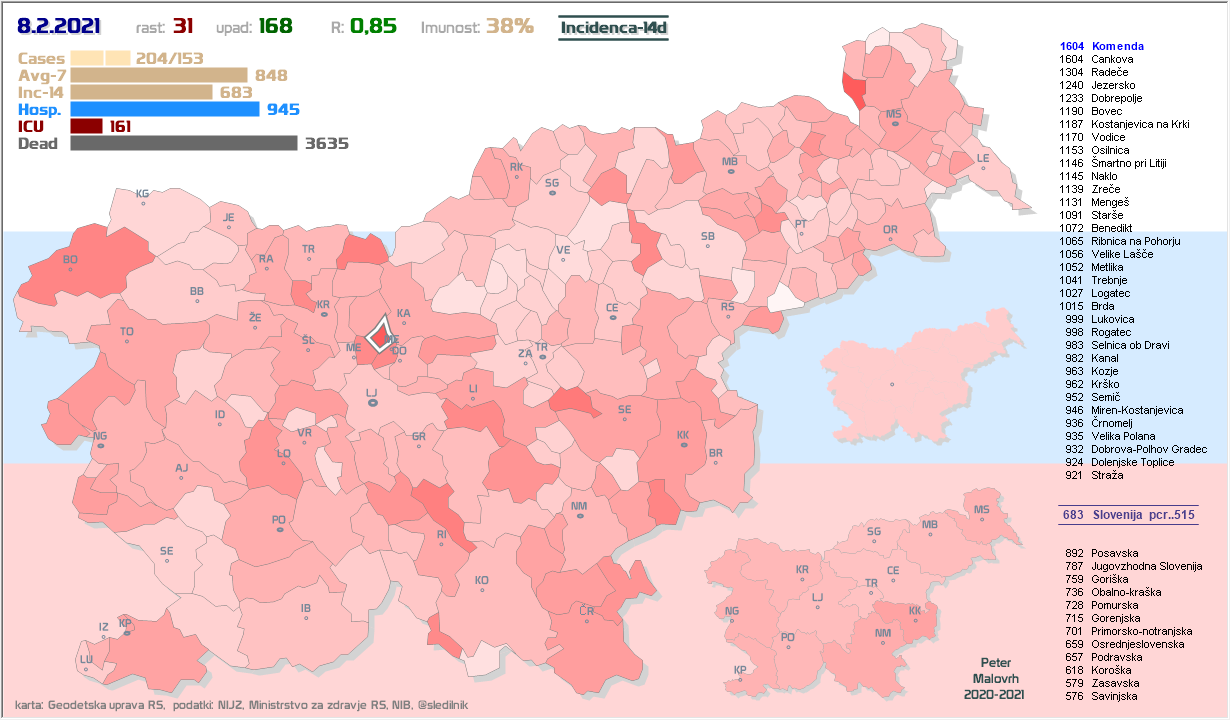1230x720 pixels.
Task: Click the 8.2.2021 date label
Action: [62, 26]
